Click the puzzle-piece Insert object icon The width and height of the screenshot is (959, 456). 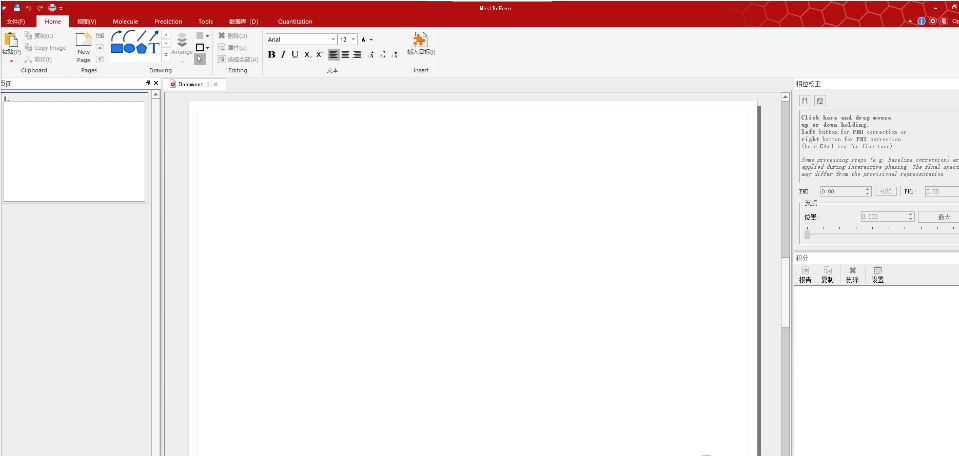coord(420,40)
